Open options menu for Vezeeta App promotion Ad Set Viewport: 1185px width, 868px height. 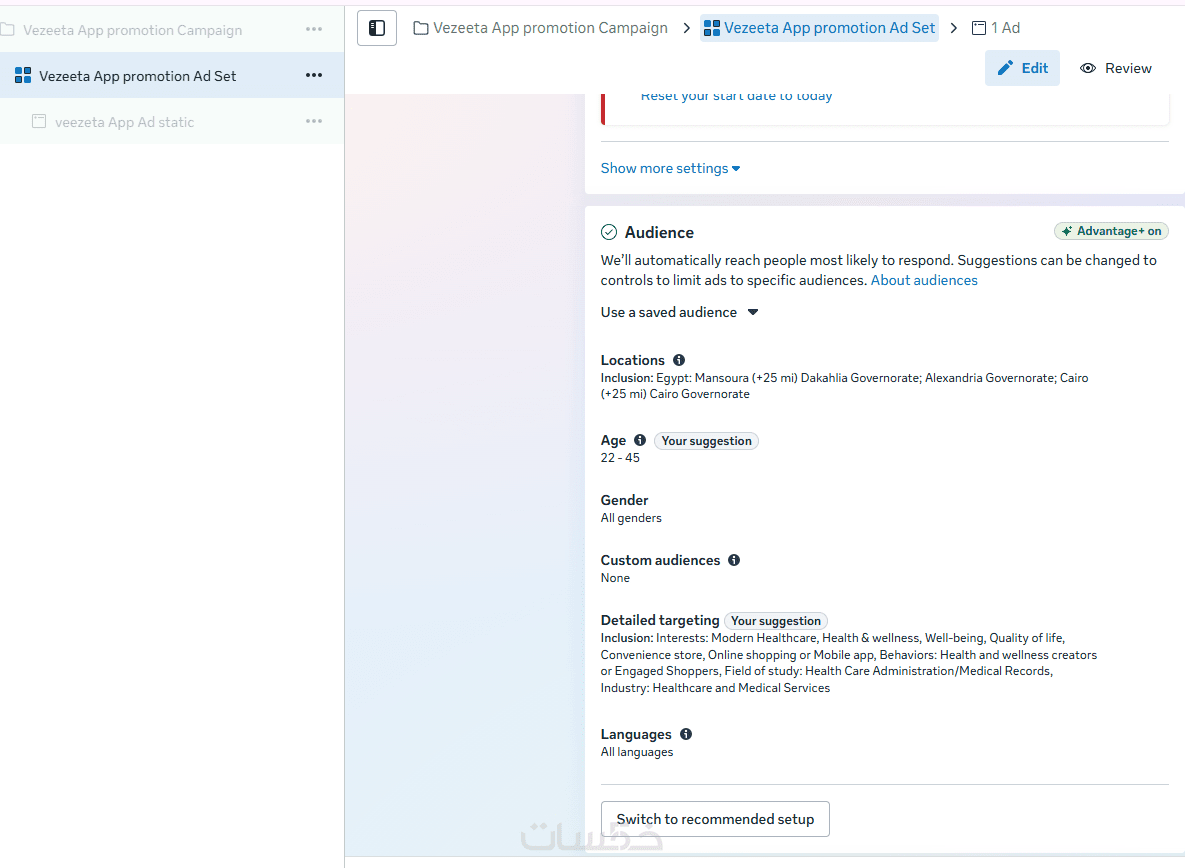point(314,76)
